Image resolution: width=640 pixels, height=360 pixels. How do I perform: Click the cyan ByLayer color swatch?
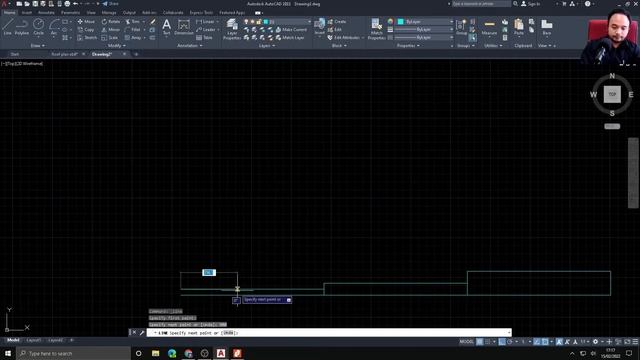point(401,22)
